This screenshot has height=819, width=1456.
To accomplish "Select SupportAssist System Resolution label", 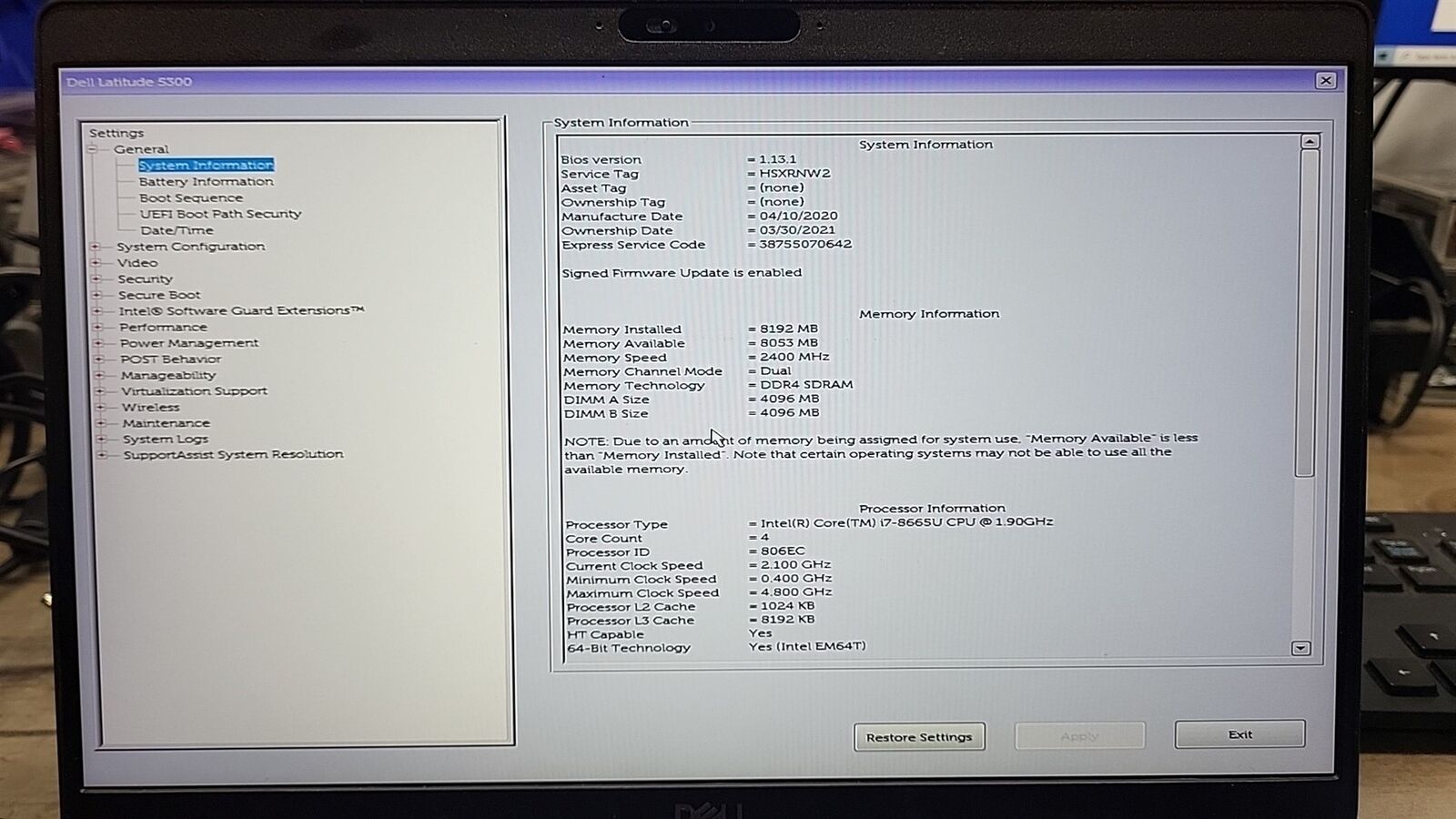I will pyautogui.click(x=234, y=454).
